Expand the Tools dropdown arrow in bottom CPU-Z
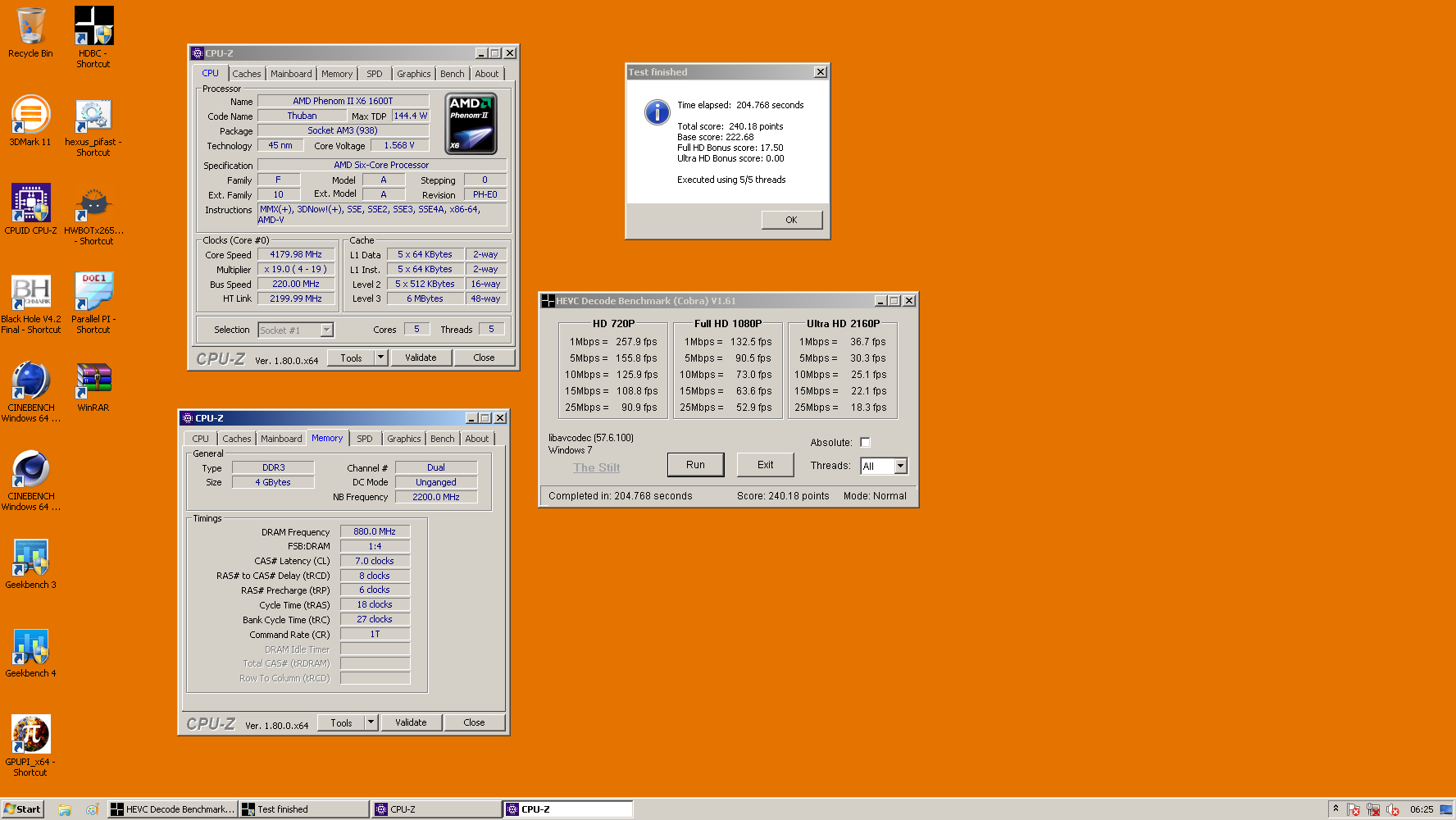This screenshot has height=820, width=1456. [x=371, y=722]
